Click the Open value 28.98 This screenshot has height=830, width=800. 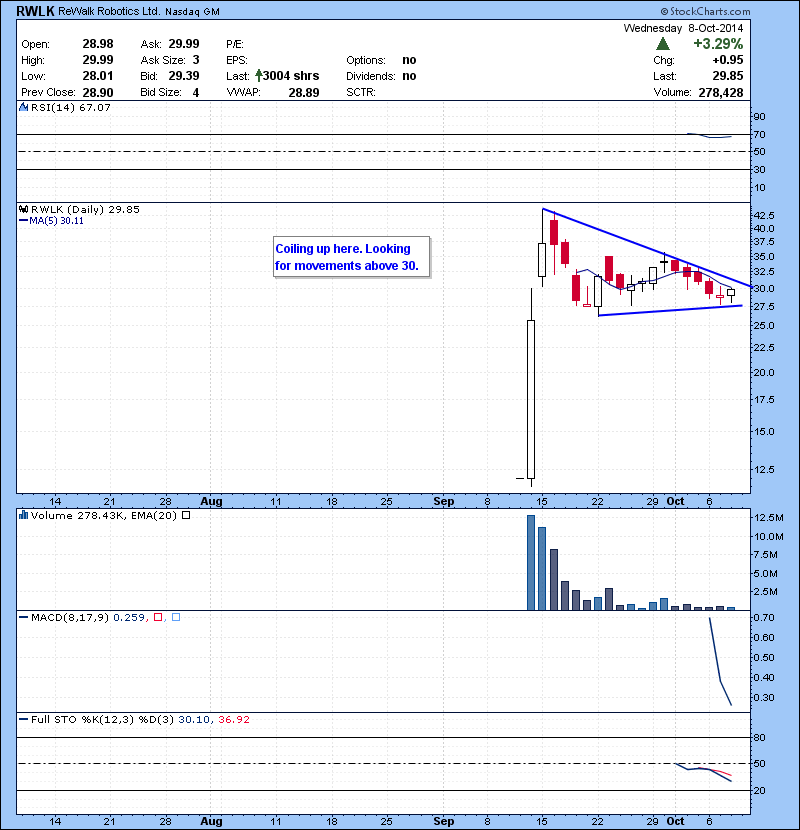98,44
